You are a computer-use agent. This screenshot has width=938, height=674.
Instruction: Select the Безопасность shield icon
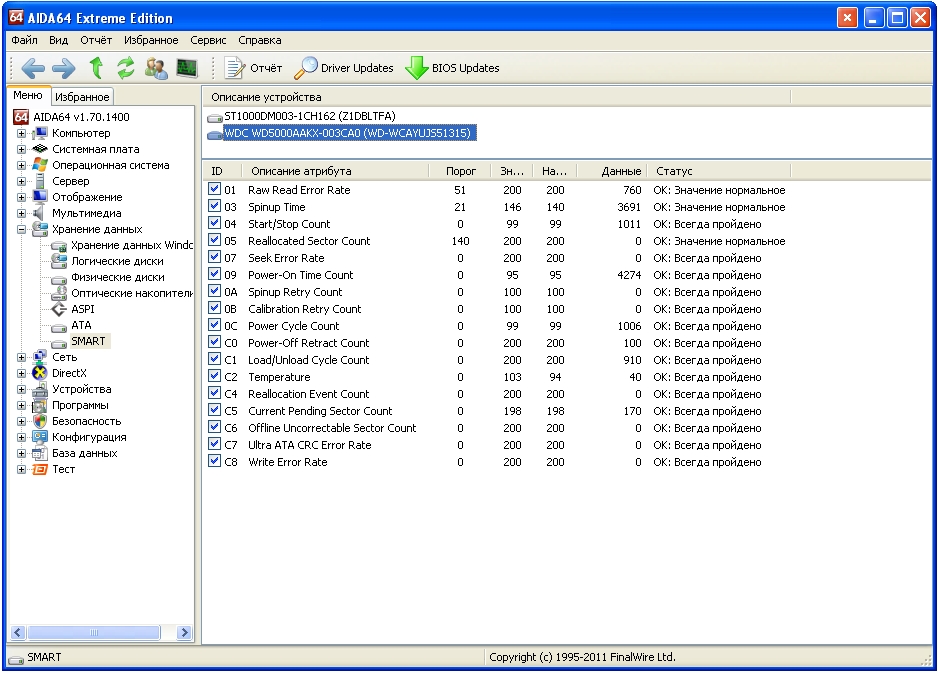[x=40, y=420]
